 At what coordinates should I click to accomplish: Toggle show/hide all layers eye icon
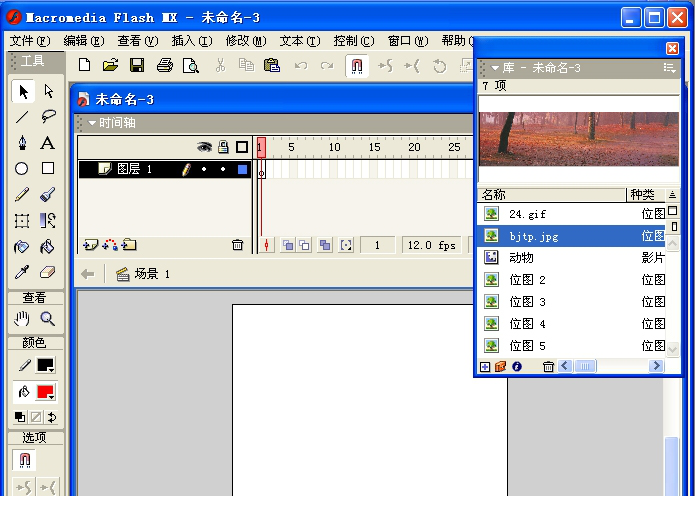tap(204, 147)
